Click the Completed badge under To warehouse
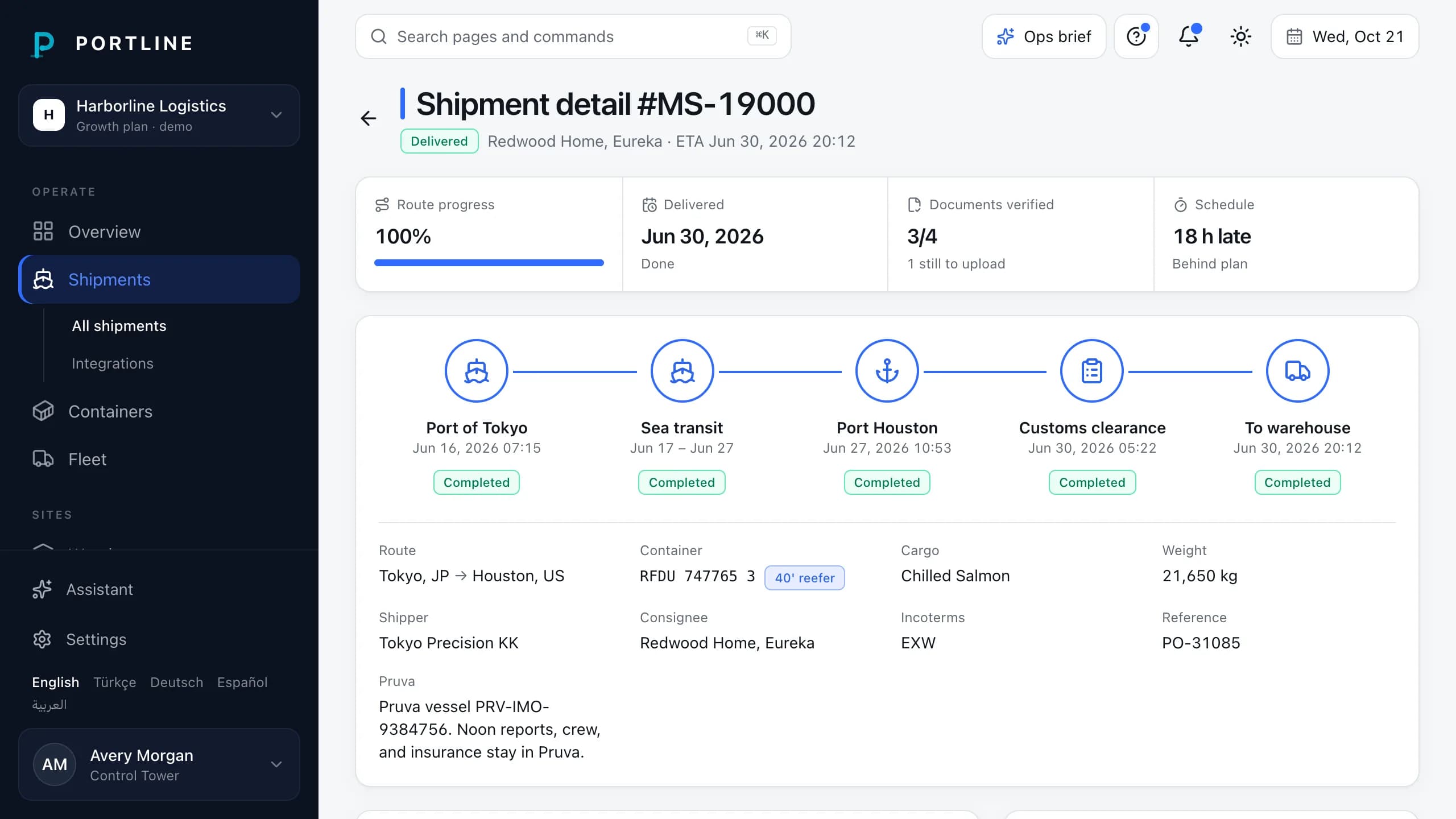 (x=1297, y=482)
